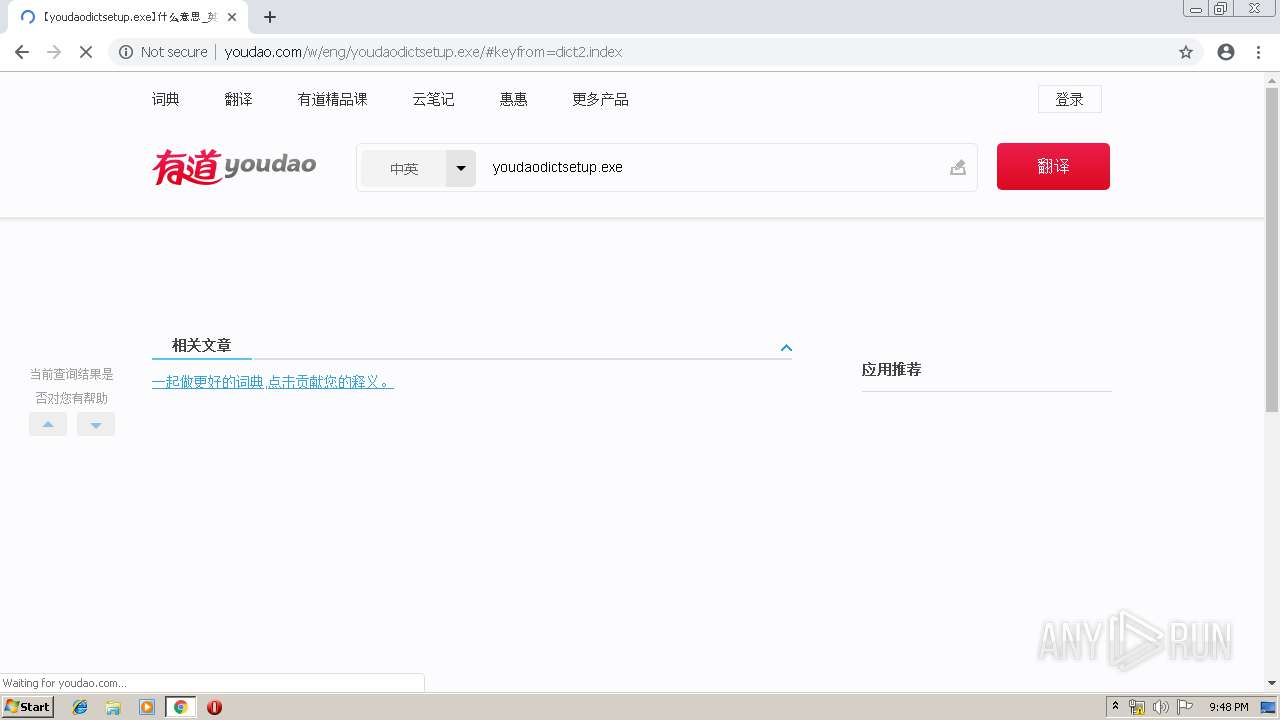Go back to the previous page
The height and width of the screenshot is (720, 1280).
[x=22, y=52]
